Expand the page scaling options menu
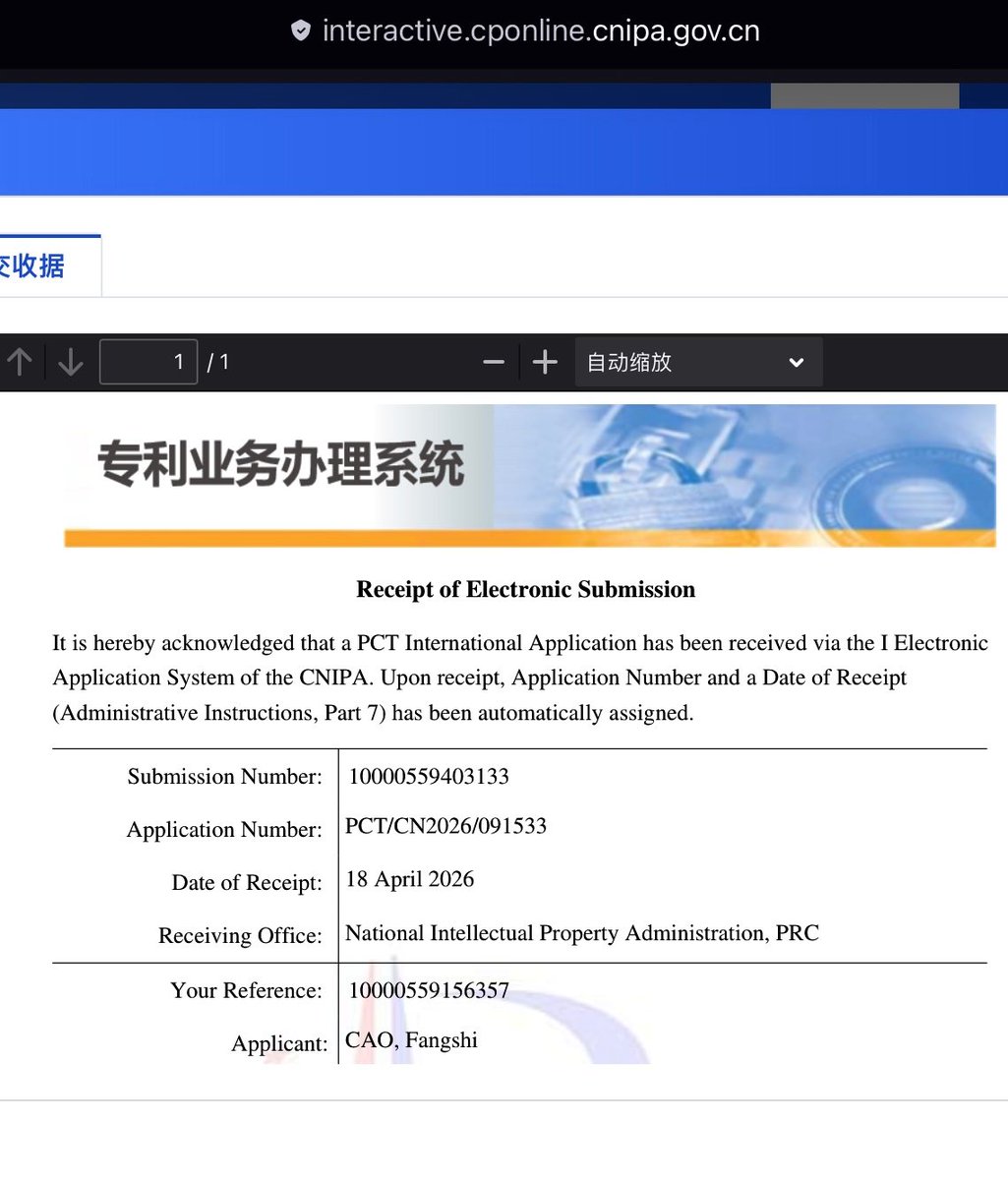This screenshot has height=1180, width=1008. [x=698, y=362]
